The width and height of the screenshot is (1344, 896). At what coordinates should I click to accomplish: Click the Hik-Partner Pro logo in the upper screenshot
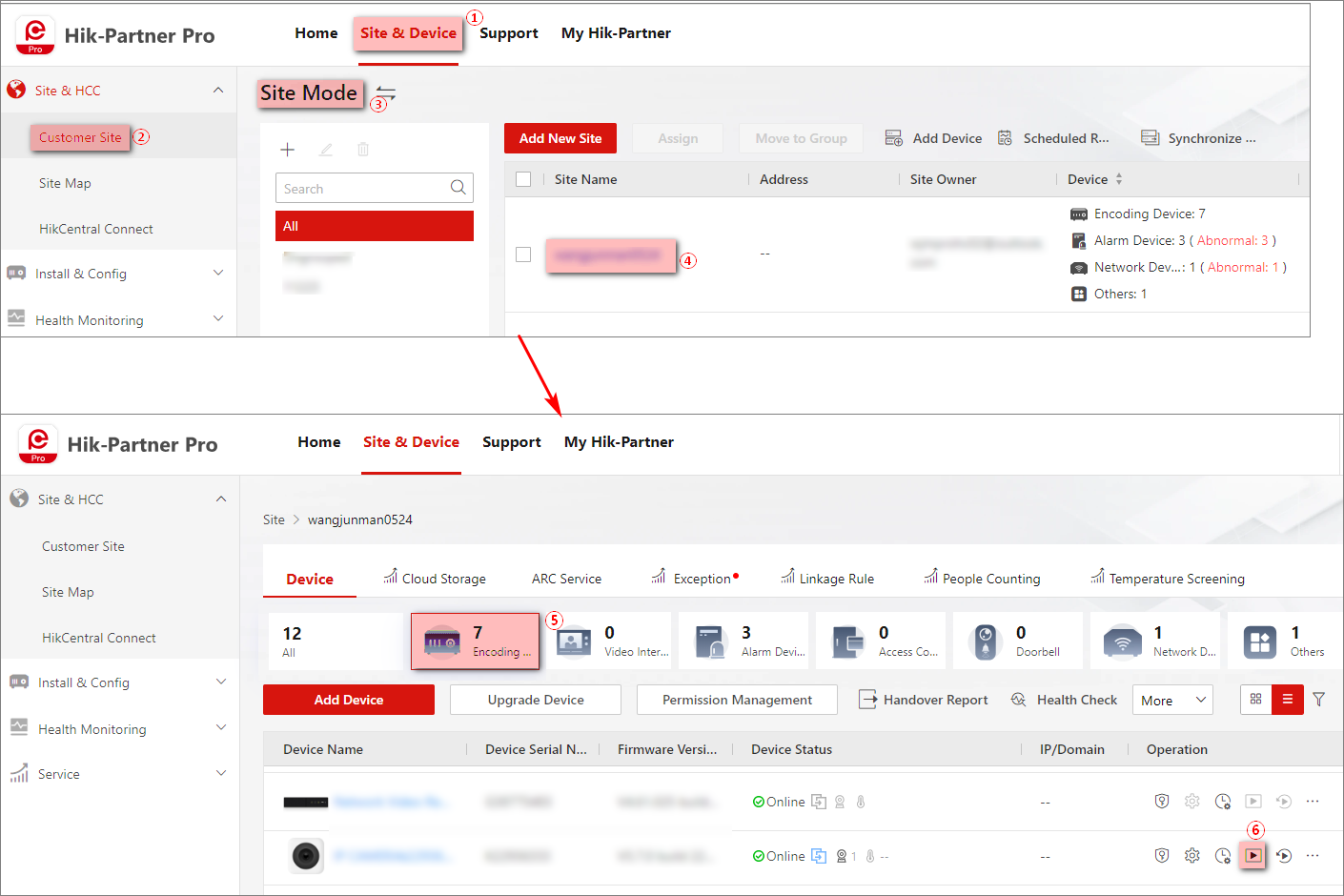[x=35, y=35]
